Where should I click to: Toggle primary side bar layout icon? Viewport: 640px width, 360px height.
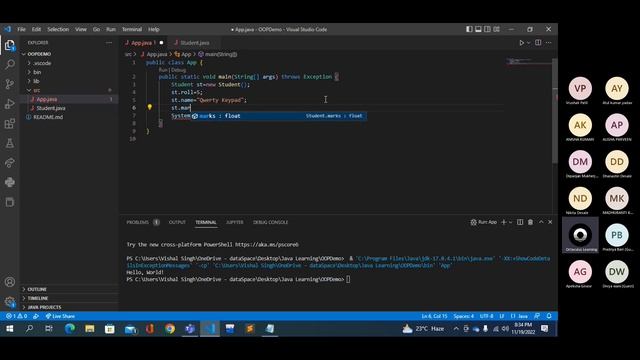coord(469,29)
